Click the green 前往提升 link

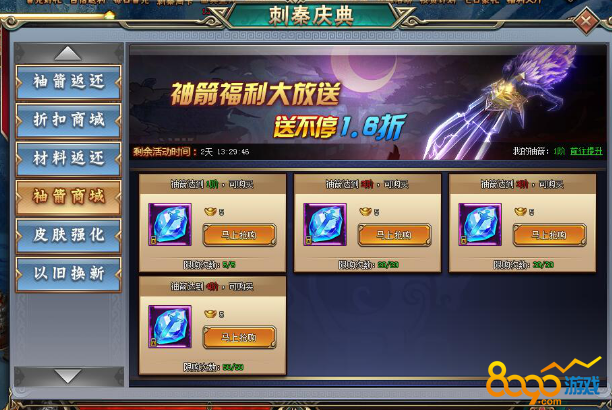pyautogui.click(x=586, y=151)
